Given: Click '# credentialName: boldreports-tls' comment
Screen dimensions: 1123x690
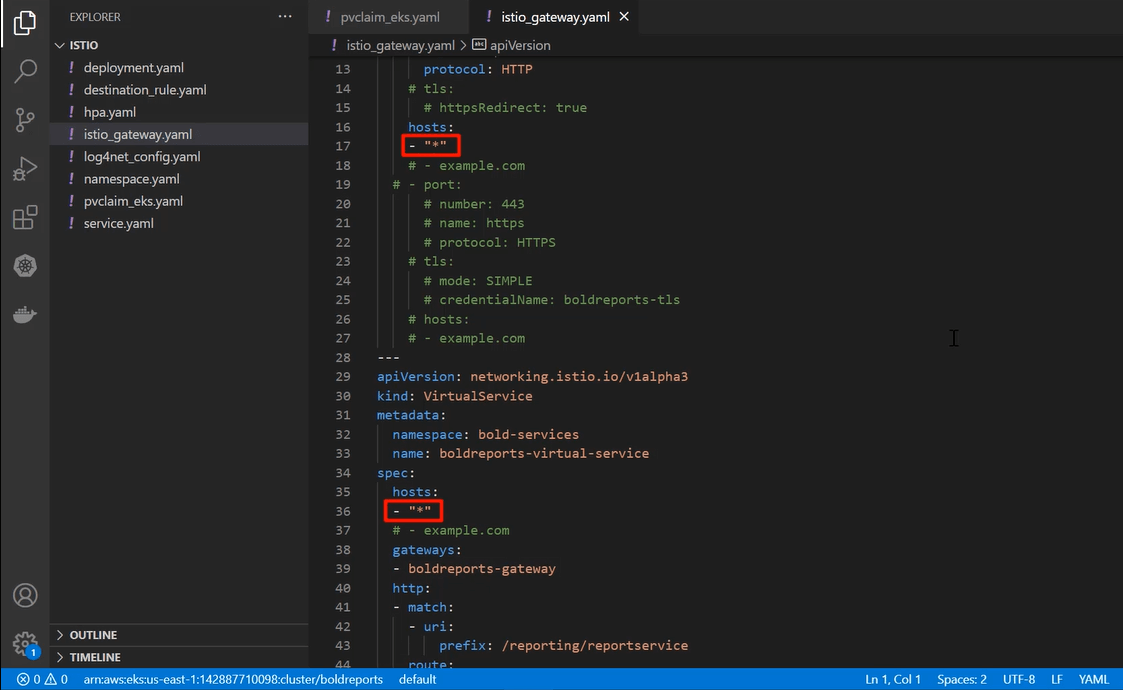Looking at the screenshot, I should [552, 300].
